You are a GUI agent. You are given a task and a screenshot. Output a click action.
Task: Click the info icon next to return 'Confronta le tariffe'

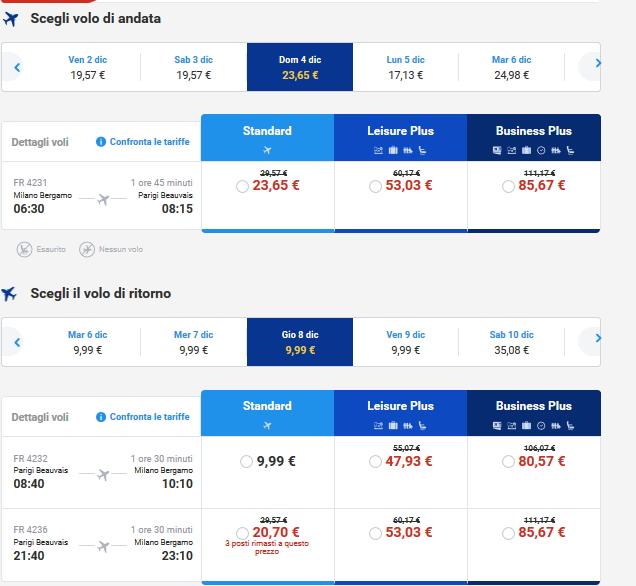(x=101, y=417)
